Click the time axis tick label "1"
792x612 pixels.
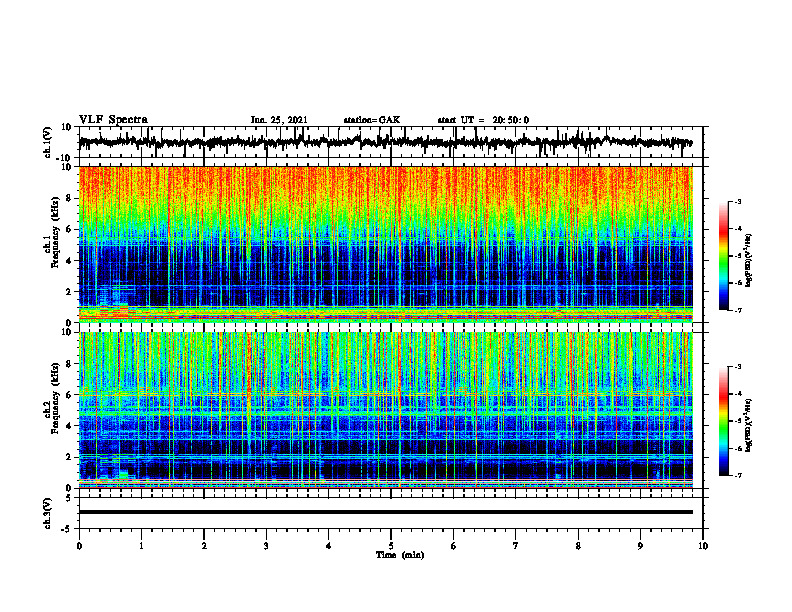(141, 546)
